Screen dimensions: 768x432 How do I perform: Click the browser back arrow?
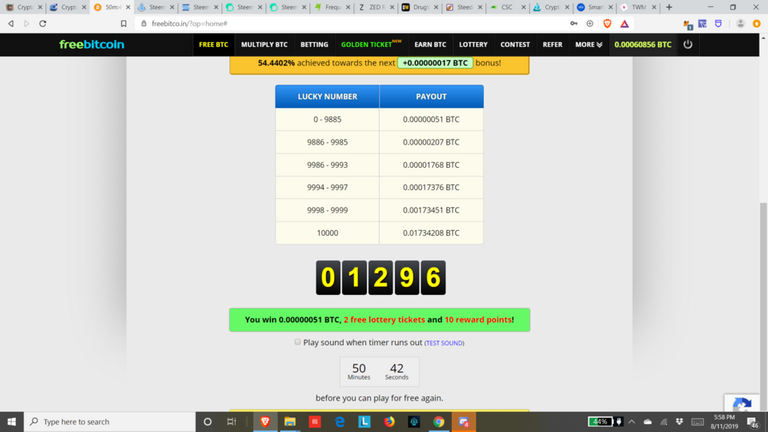(11, 24)
